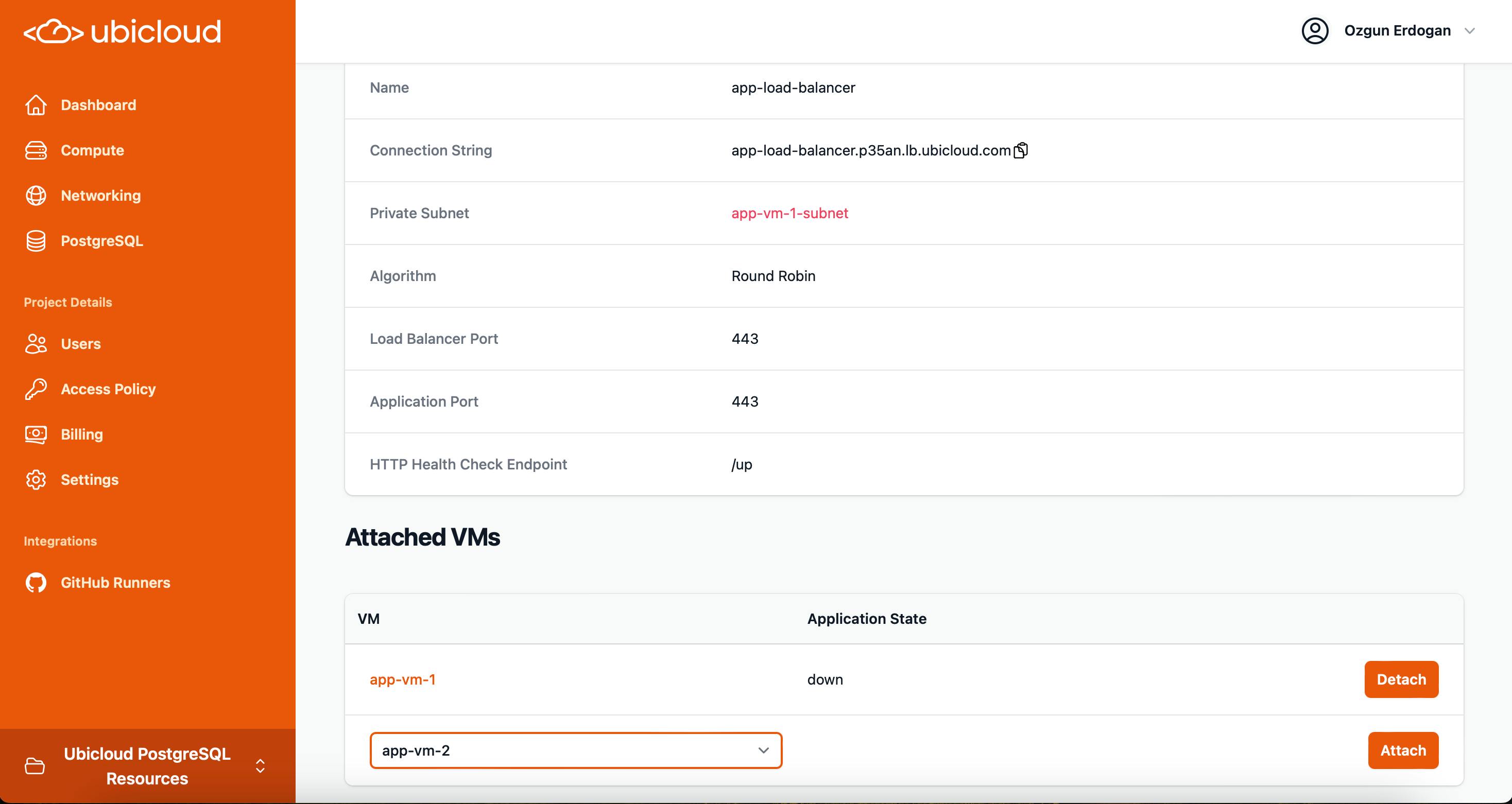Click the VM column header
The image size is (1512, 804).
369,619
